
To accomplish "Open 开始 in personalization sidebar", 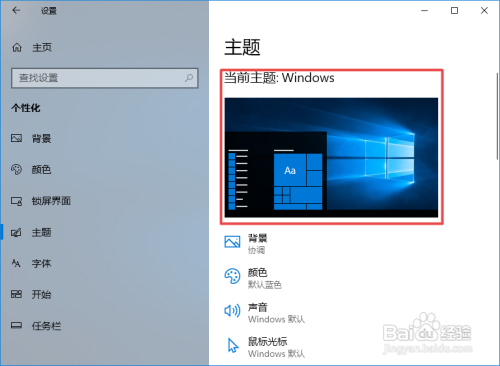I will 41,294.
